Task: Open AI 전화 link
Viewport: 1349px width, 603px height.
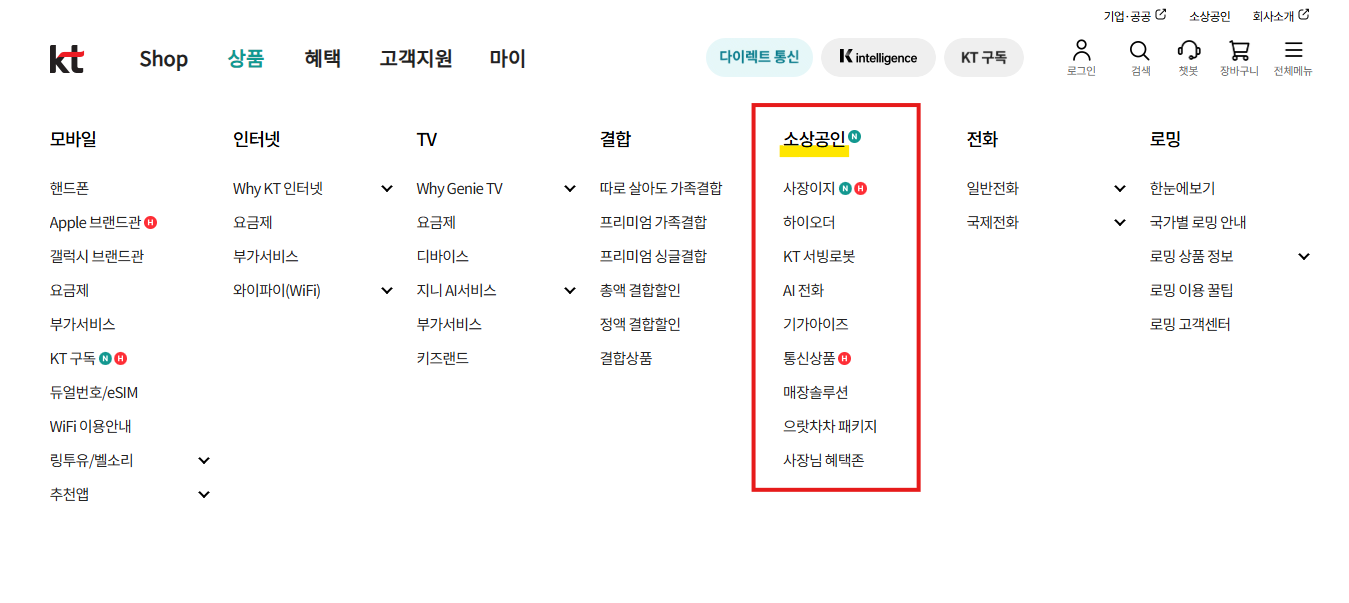Action: click(x=803, y=291)
